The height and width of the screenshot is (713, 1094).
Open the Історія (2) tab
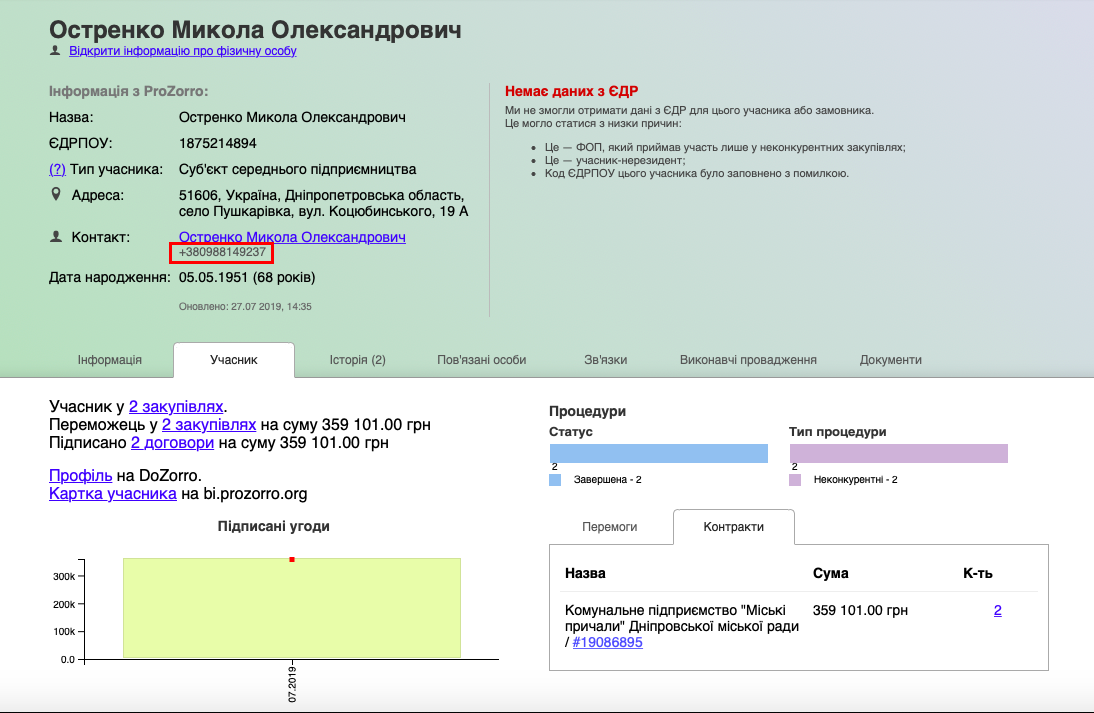pyautogui.click(x=357, y=360)
